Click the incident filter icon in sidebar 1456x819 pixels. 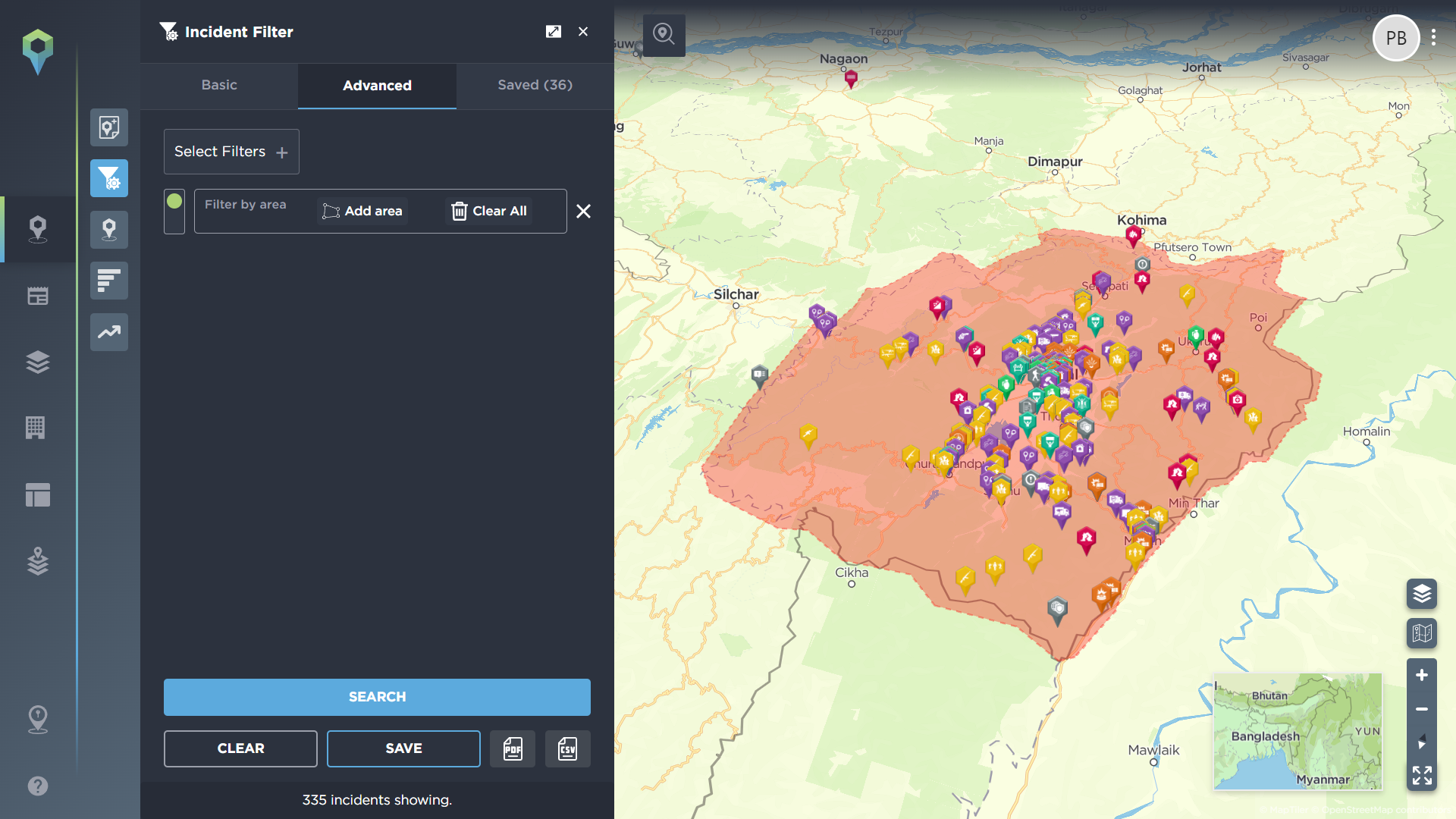point(111,178)
